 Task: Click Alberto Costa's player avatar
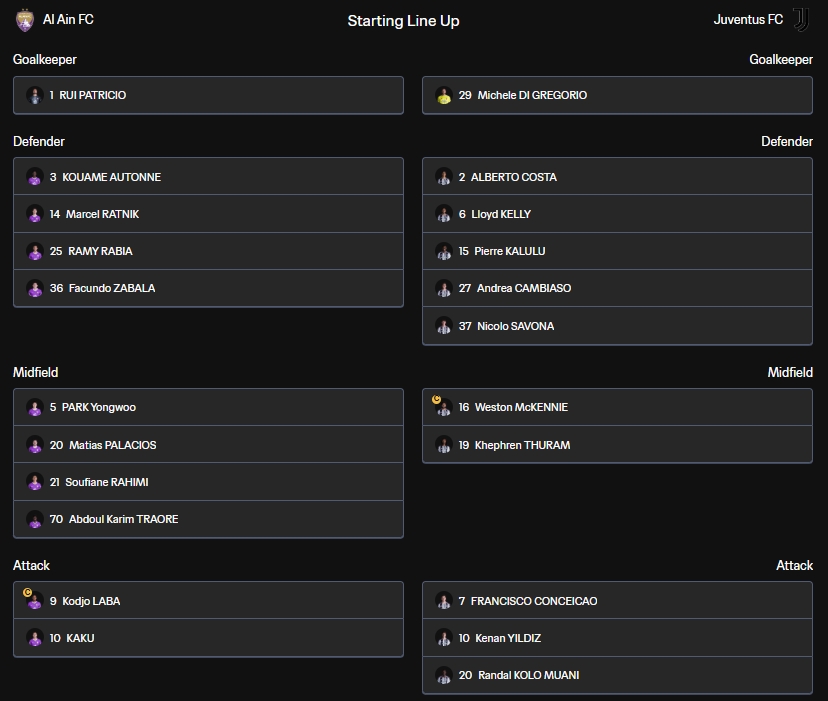pyautogui.click(x=444, y=177)
